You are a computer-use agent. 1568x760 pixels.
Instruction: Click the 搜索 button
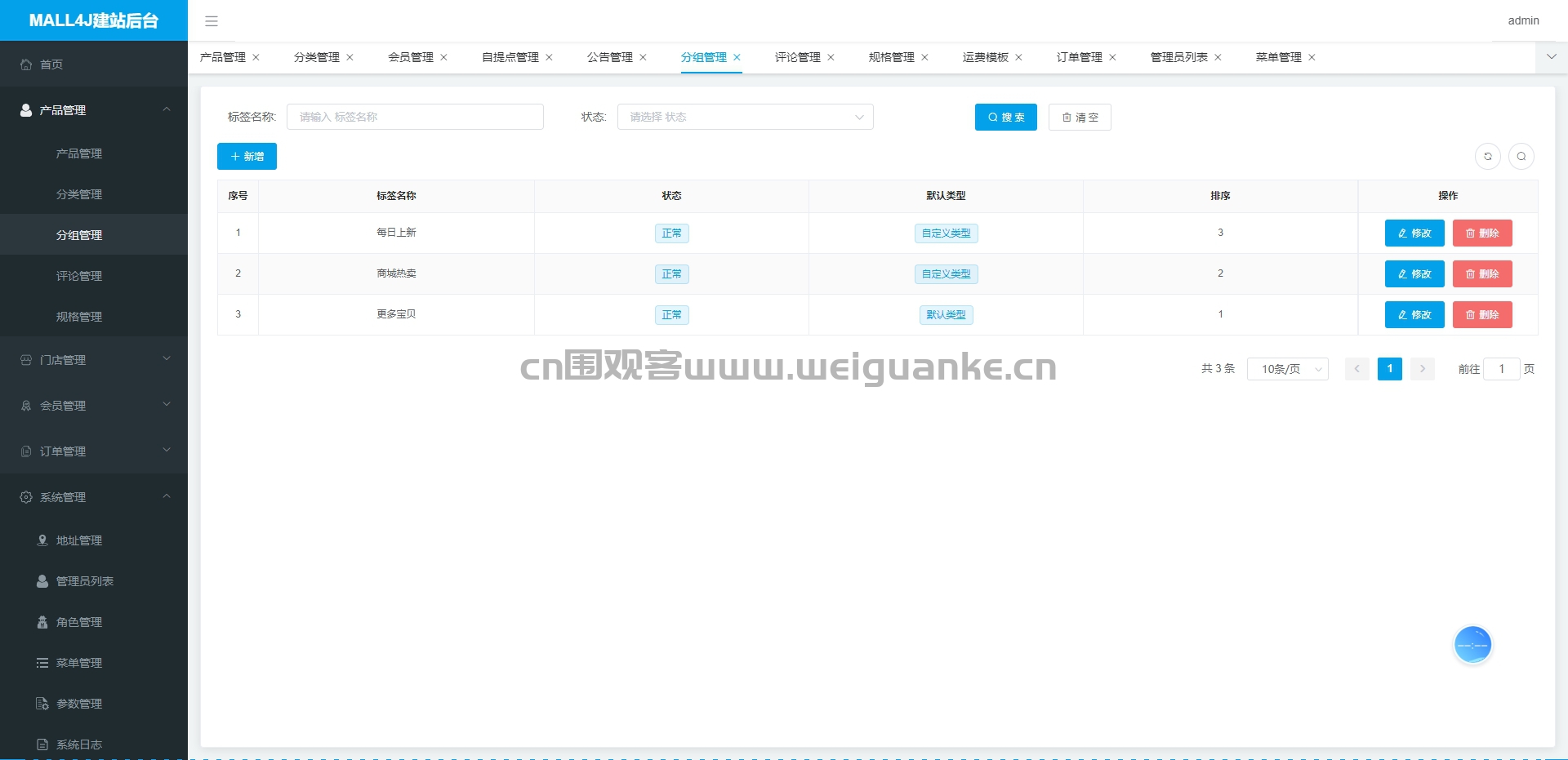[x=1005, y=118]
